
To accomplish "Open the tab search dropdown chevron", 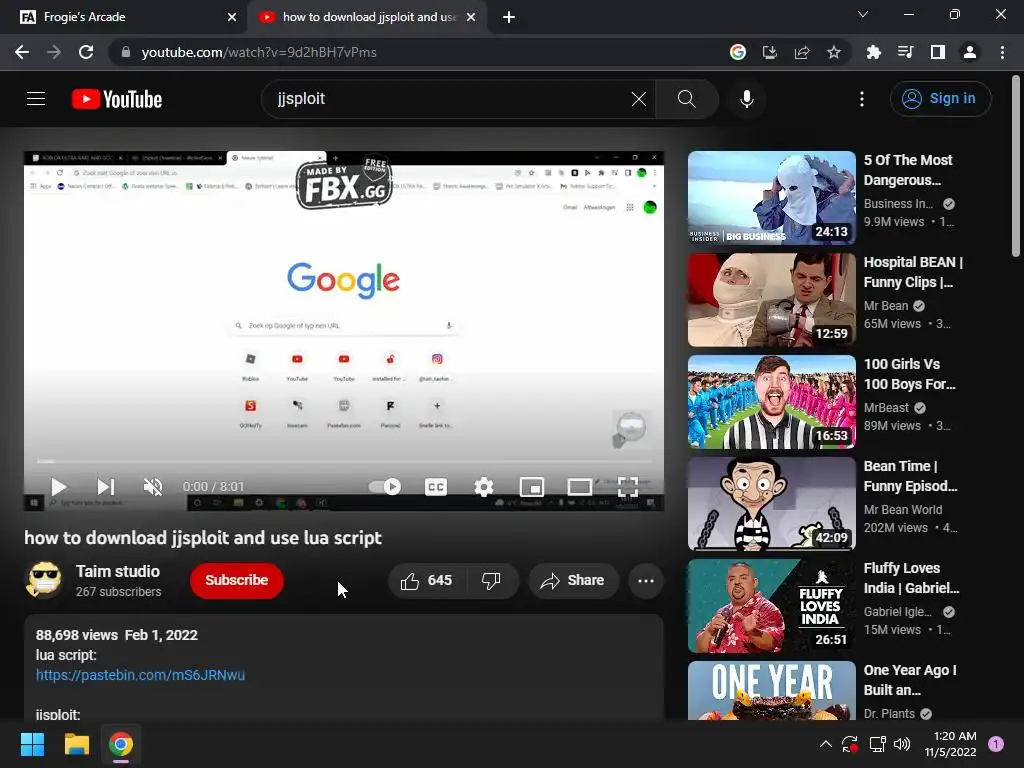I will (x=863, y=14).
